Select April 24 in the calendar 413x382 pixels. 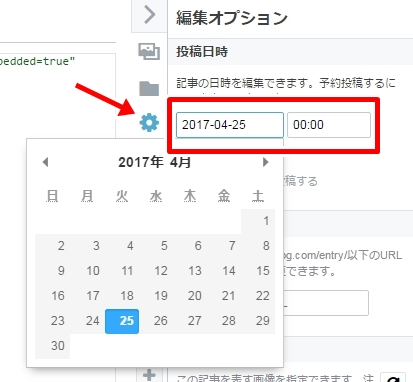coord(87,321)
